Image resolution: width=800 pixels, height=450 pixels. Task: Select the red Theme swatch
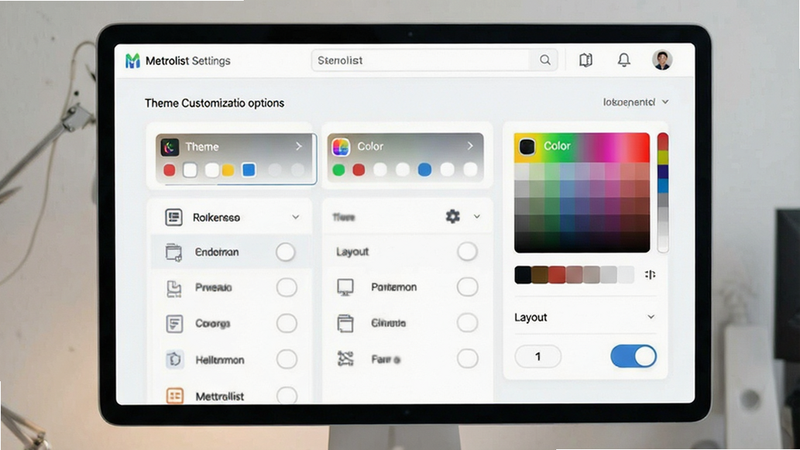tap(169, 170)
